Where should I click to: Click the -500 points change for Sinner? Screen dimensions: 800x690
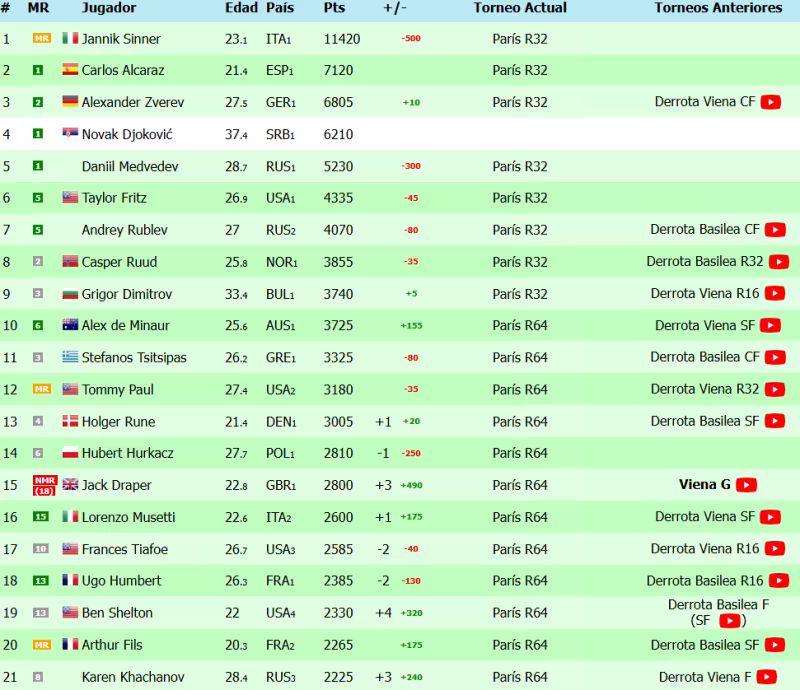[x=411, y=38]
